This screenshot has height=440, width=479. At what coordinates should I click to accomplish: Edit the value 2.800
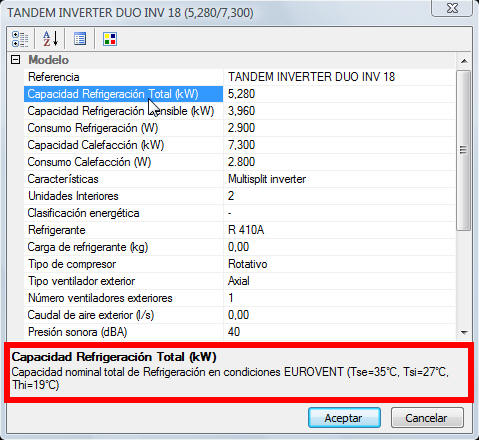[339, 162]
